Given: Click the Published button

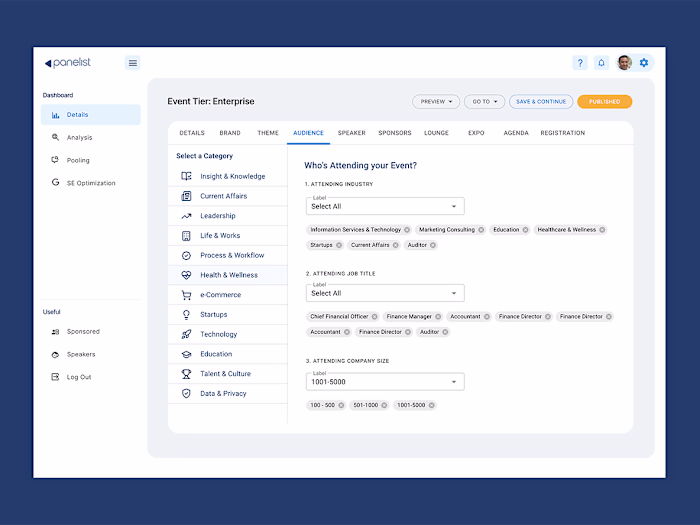Looking at the screenshot, I should (604, 102).
